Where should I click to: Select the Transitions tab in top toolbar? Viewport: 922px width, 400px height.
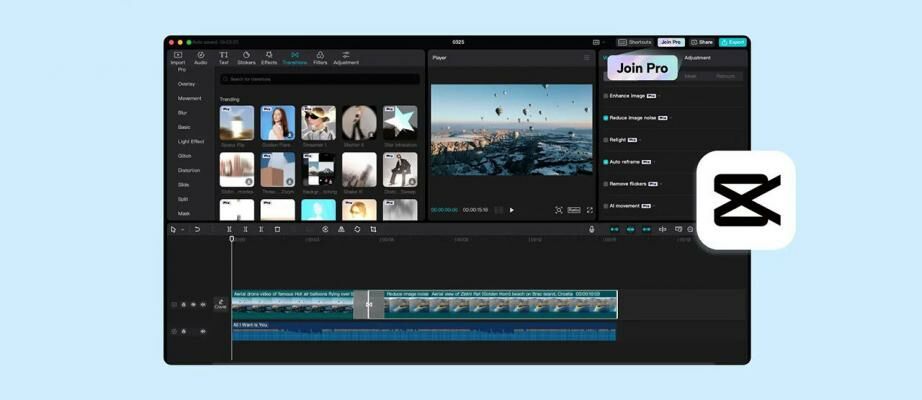point(295,58)
